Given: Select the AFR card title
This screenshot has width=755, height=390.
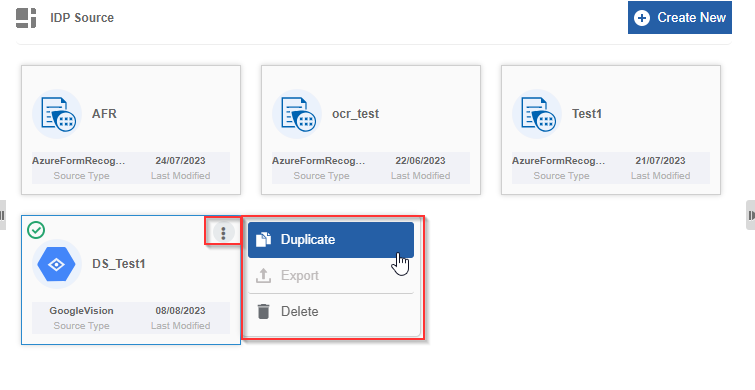Looking at the screenshot, I should pos(104,114).
